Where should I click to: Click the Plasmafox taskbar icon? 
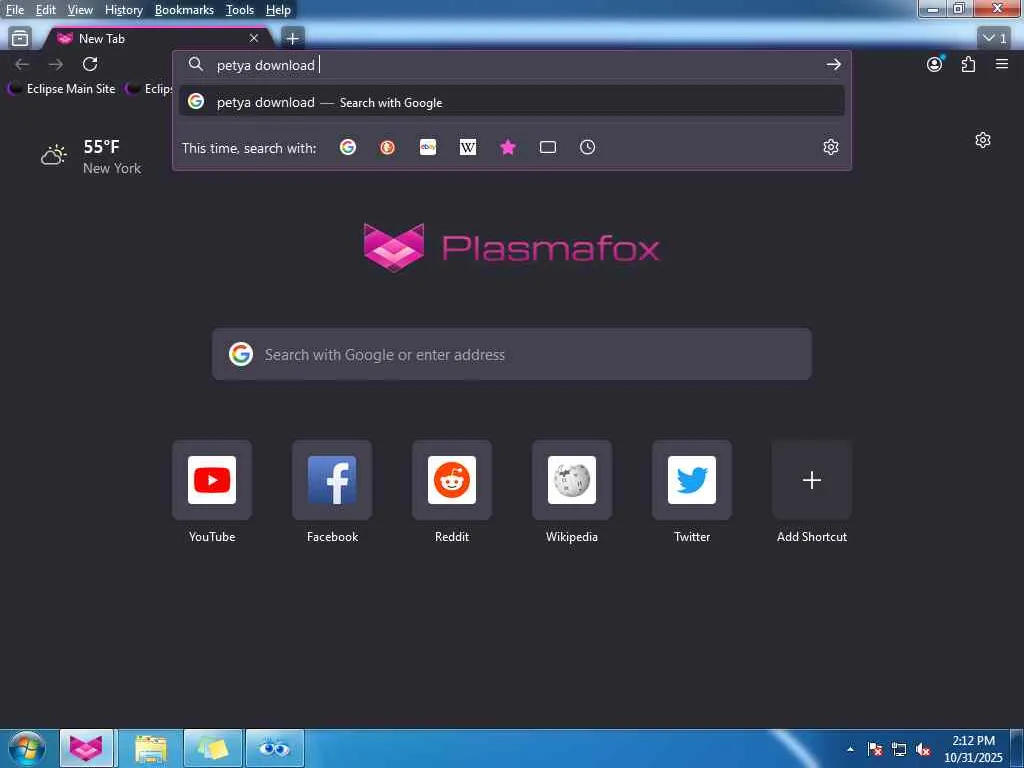(86, 748)
